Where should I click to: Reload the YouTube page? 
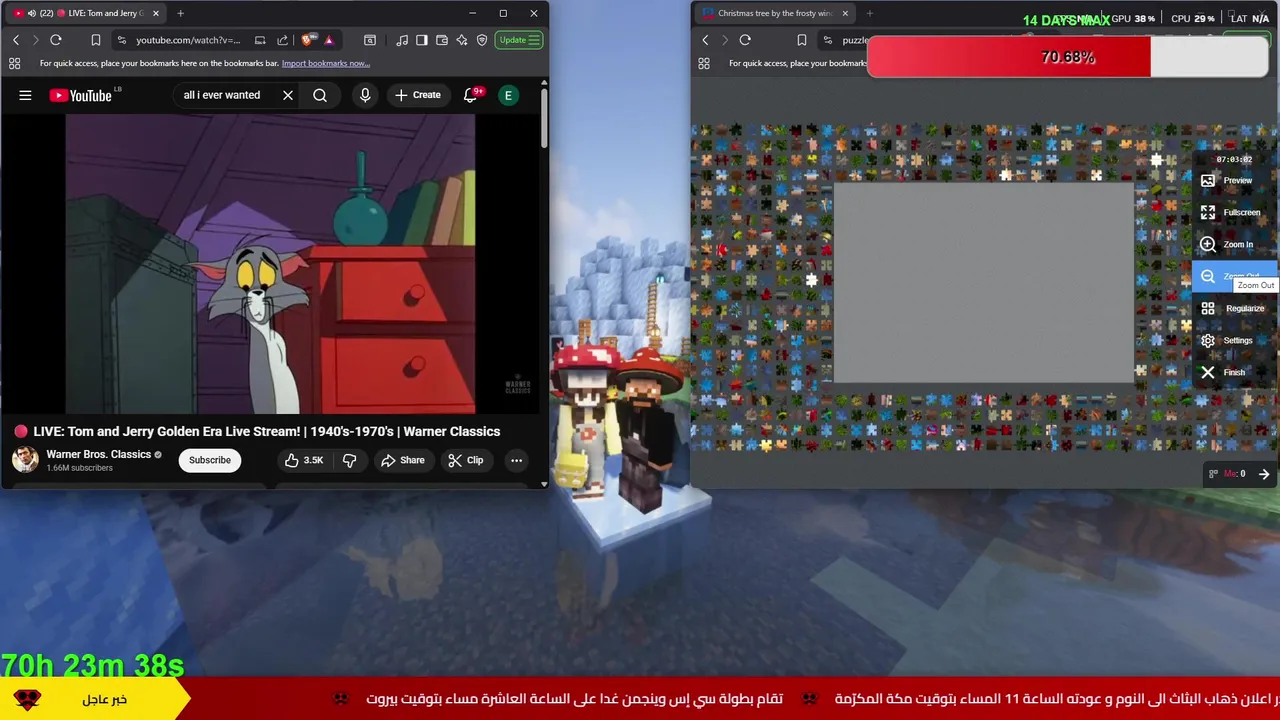(56, 40)
